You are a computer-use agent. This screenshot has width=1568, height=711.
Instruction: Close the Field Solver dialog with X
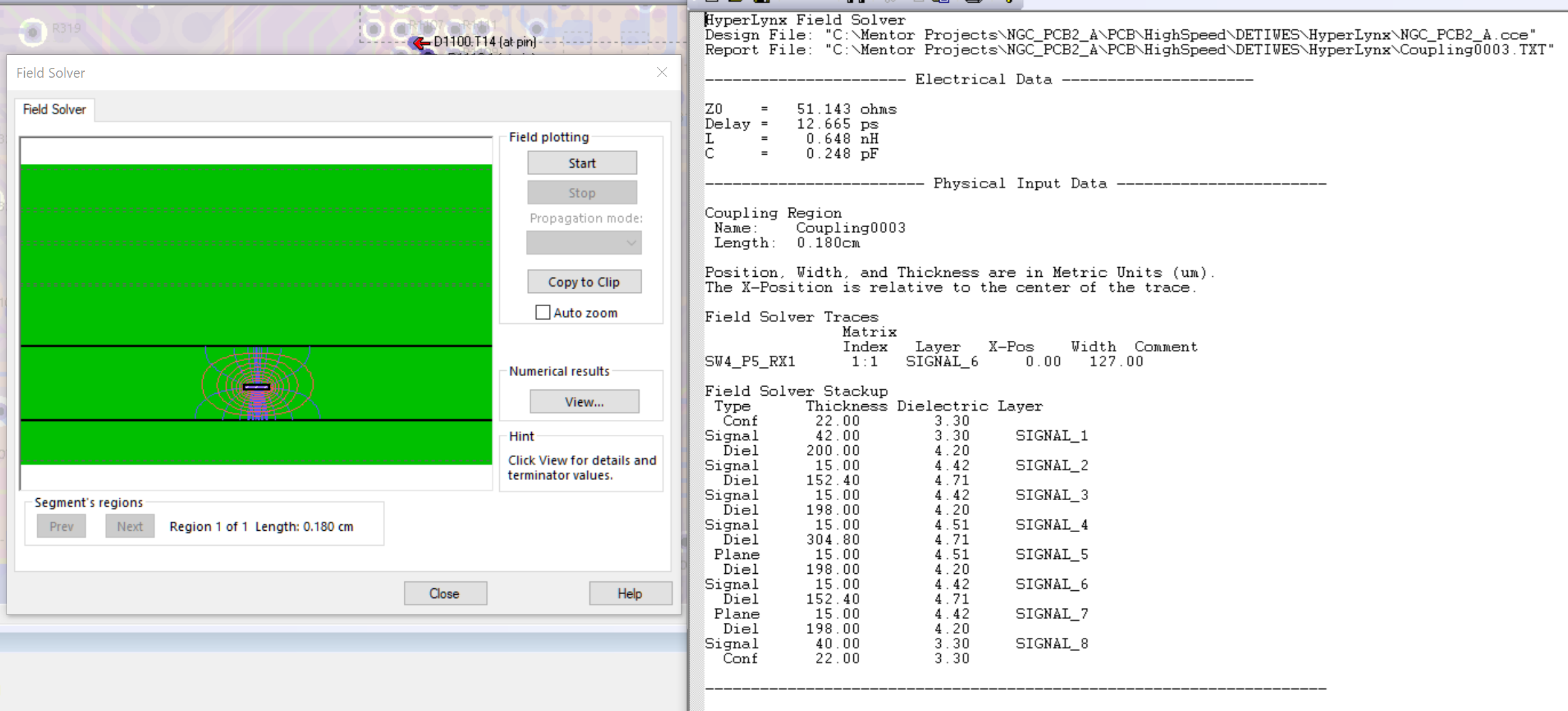coord(662,72)
